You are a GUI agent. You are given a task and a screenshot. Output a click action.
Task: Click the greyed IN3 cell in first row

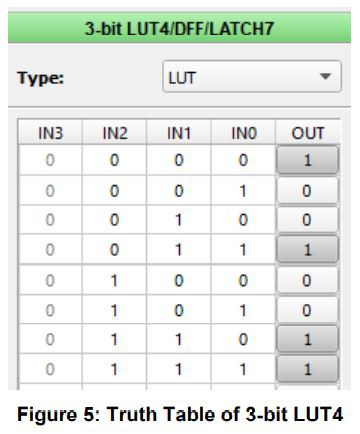point(50,160)
